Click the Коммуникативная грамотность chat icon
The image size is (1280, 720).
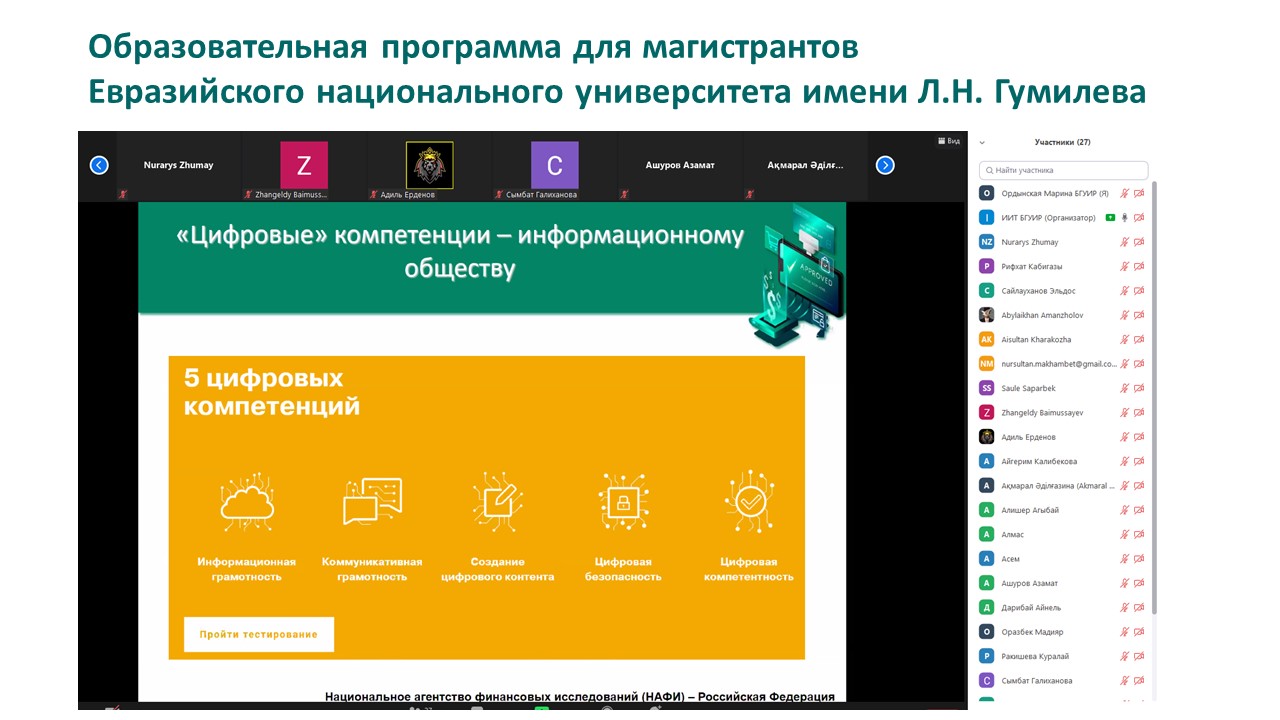pyautogui.click(x=372, y=502)
